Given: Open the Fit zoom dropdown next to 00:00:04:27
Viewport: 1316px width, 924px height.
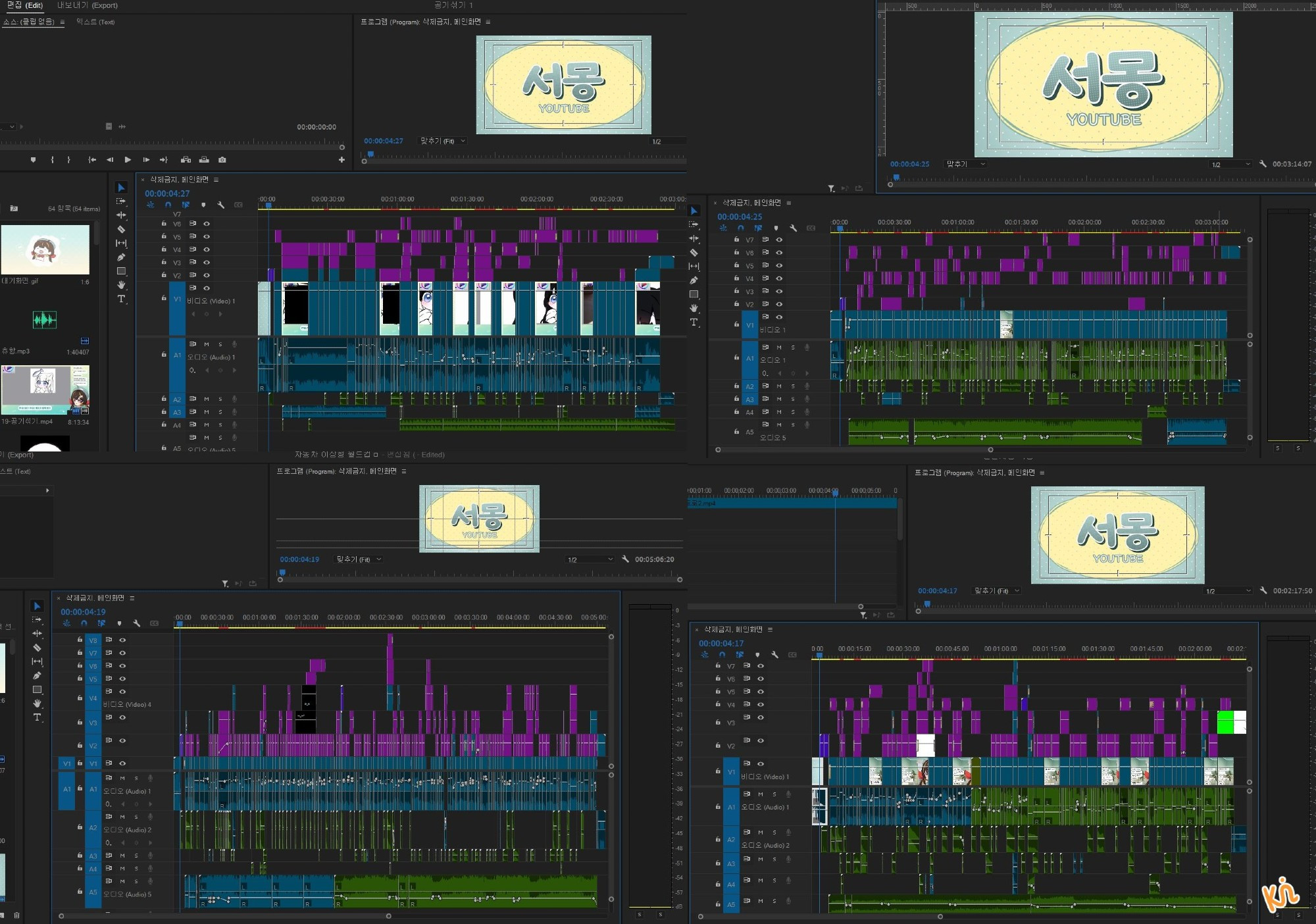Looking at the screenshot, I should pyautogui.click(x=443, y=141).
